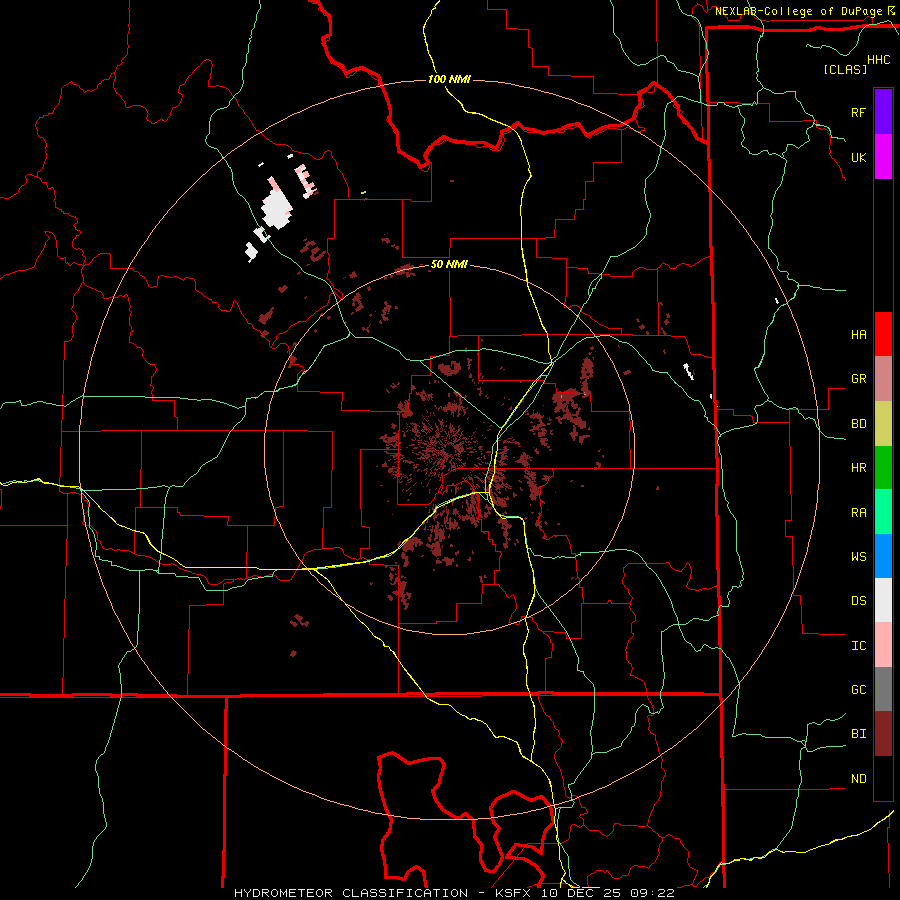Select the GR pinkish legend swatch

click(x=883, y=378)
